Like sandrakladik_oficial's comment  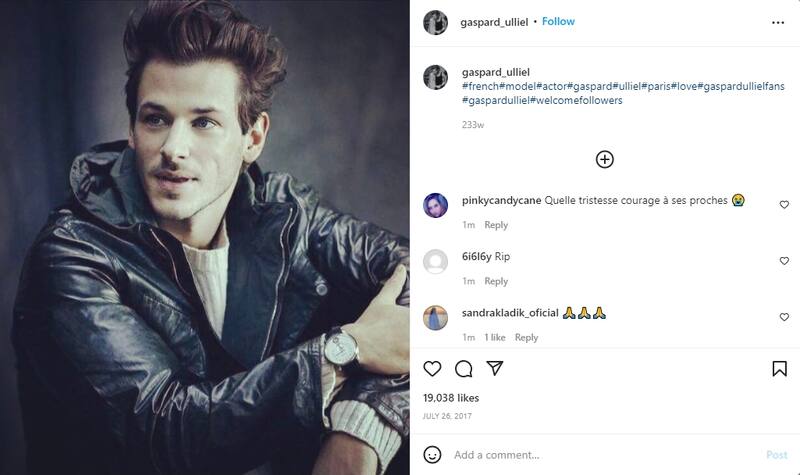pos(784,317)
